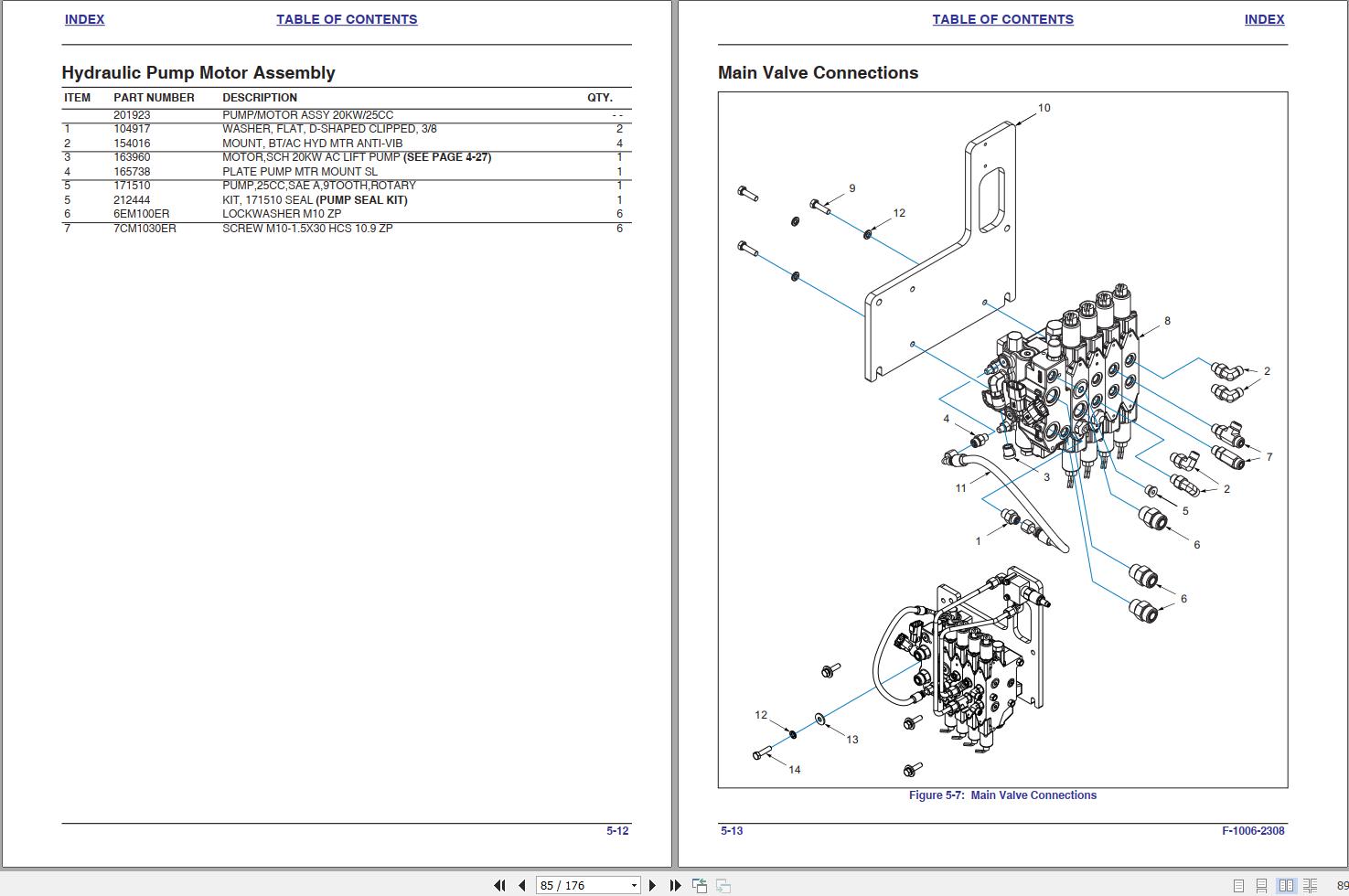Click the QTY. column header
This screenshot has width=1349, height=896.
click(x=600, y=98)
